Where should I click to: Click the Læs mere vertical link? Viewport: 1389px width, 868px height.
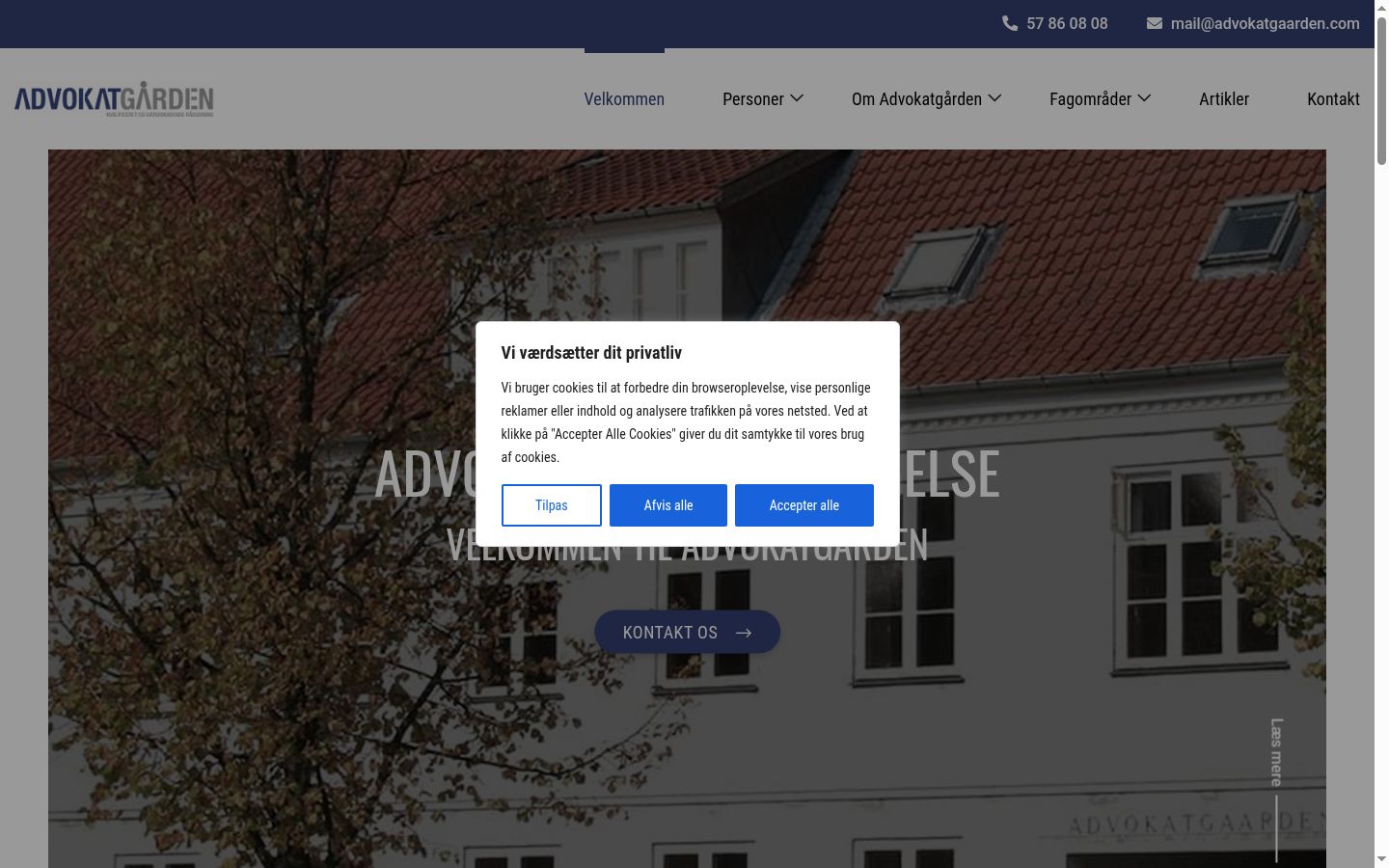(1276, 752)
